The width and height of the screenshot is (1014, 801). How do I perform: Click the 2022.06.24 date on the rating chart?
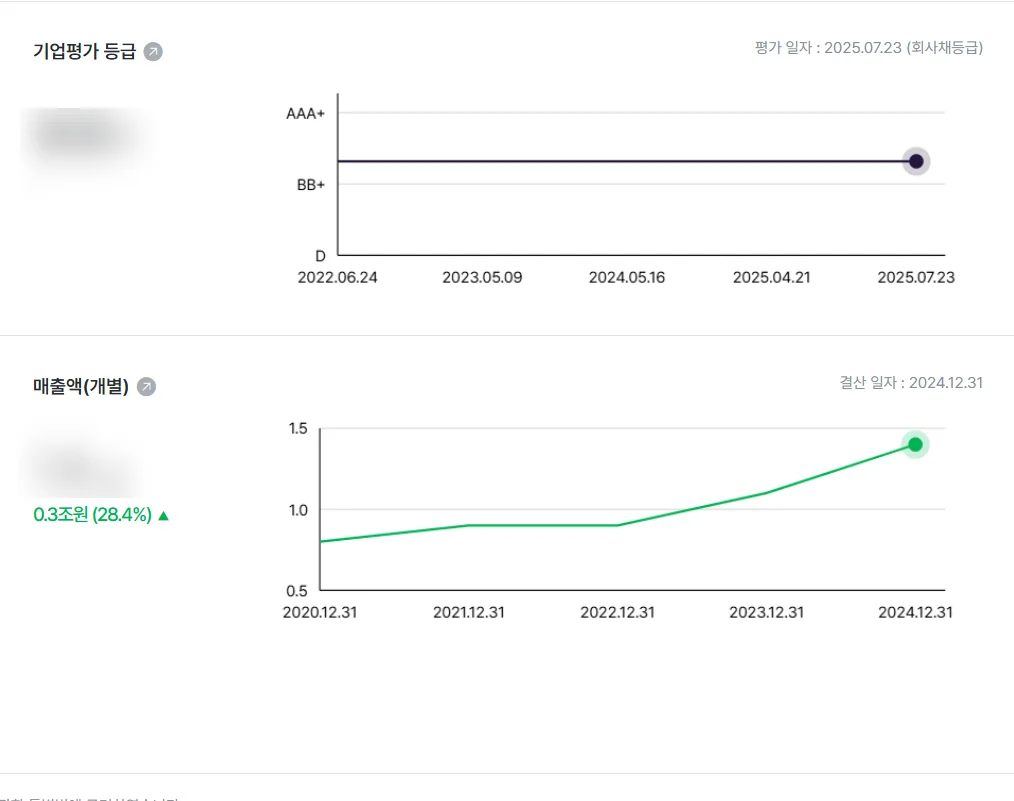[338, 277]
